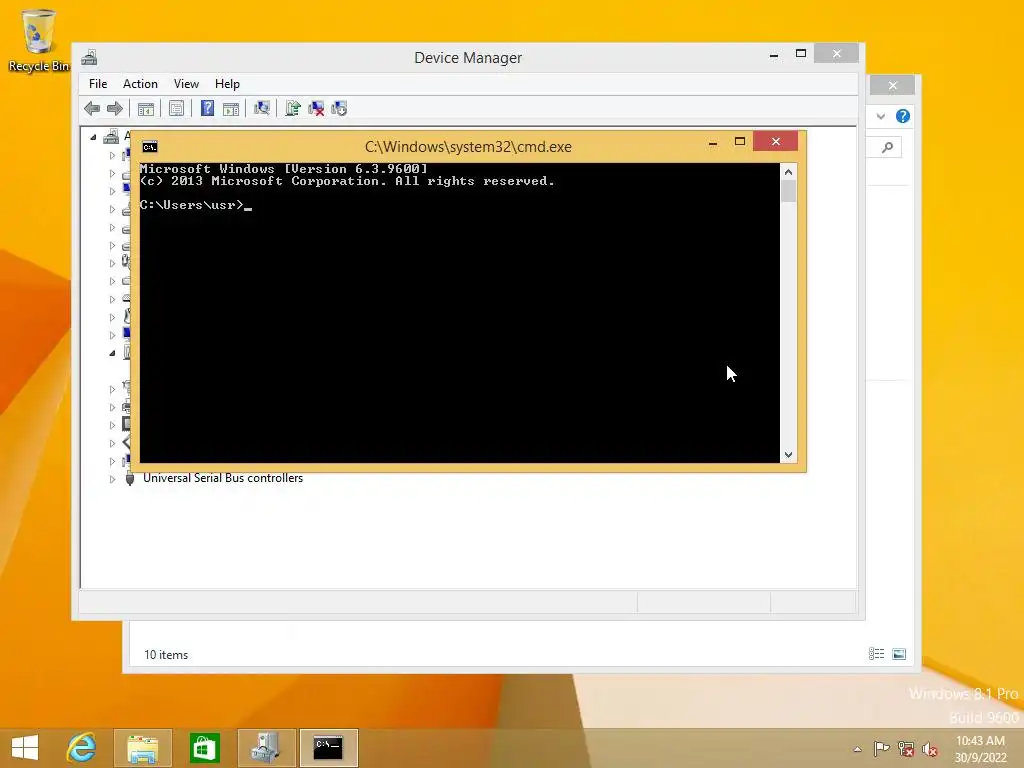The width and height of the screenshot is (1024, 768).
Task: Open Properties from the Device Manager toolbar
Action: [176, 108]
